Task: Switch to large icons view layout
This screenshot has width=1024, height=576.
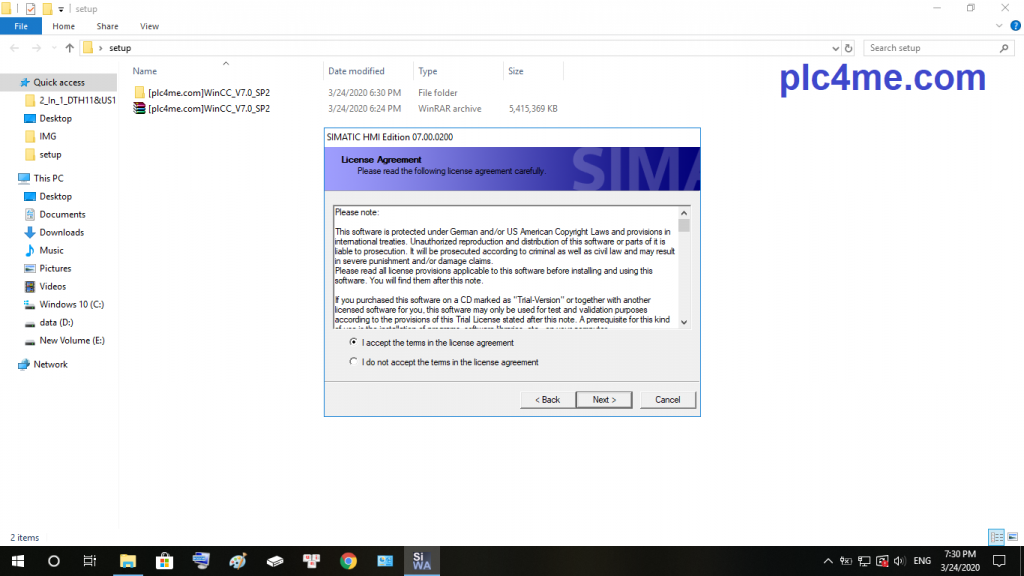Action: [1011, 537]
